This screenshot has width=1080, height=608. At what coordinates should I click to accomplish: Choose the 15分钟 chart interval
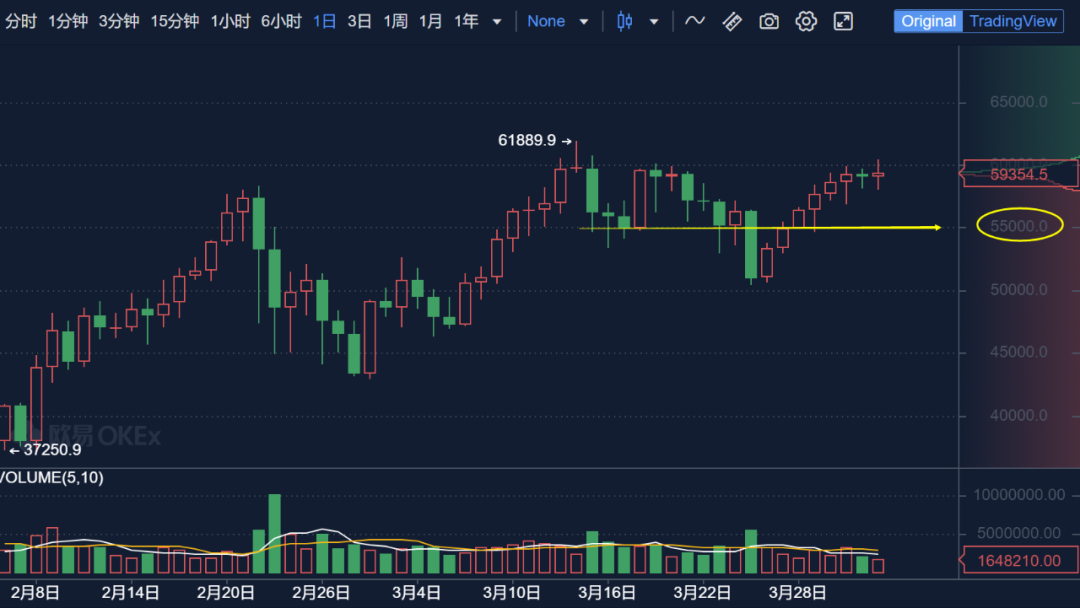click(175, 21)
